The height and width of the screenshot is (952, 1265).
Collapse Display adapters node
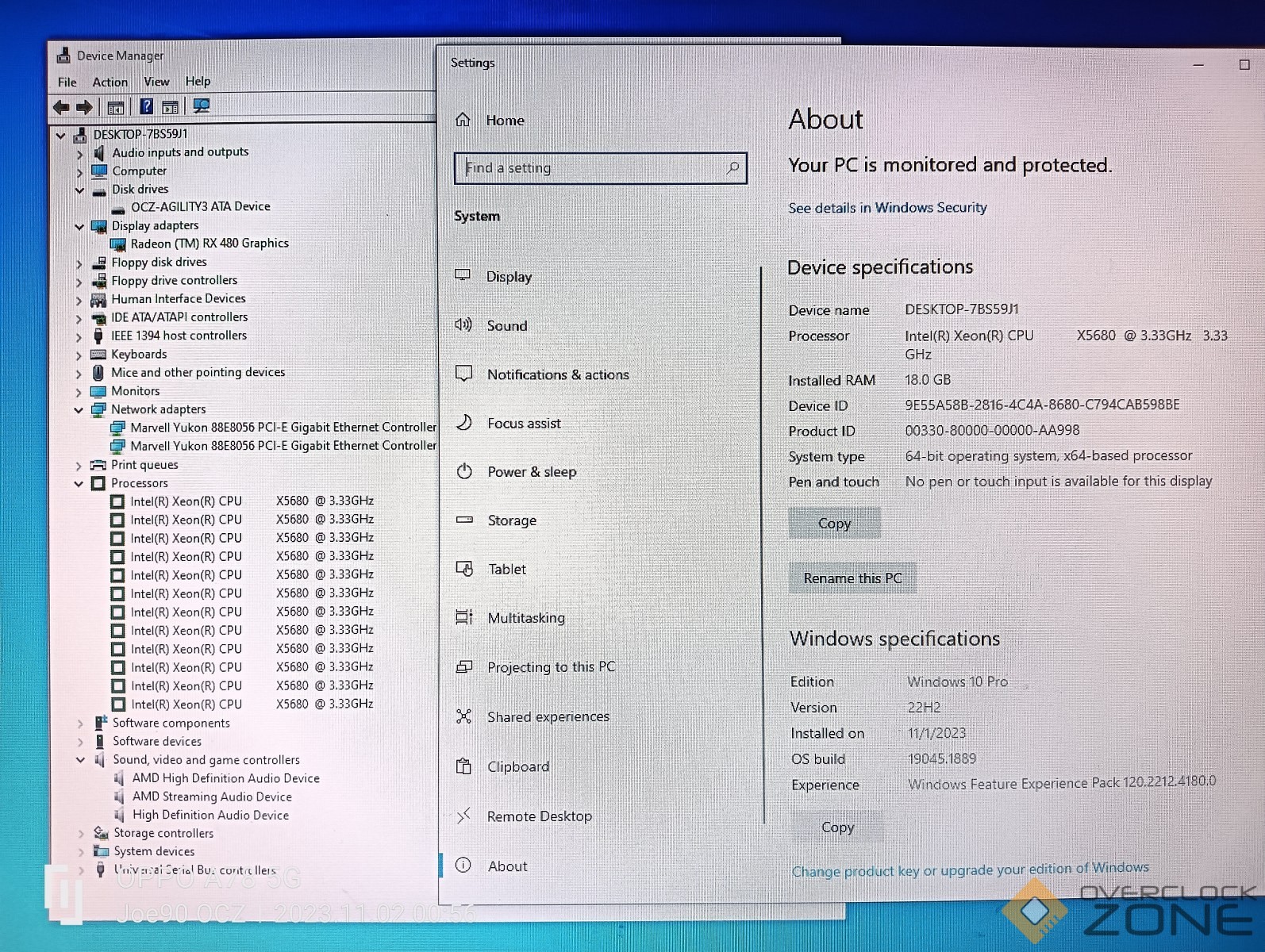[79, 227]
